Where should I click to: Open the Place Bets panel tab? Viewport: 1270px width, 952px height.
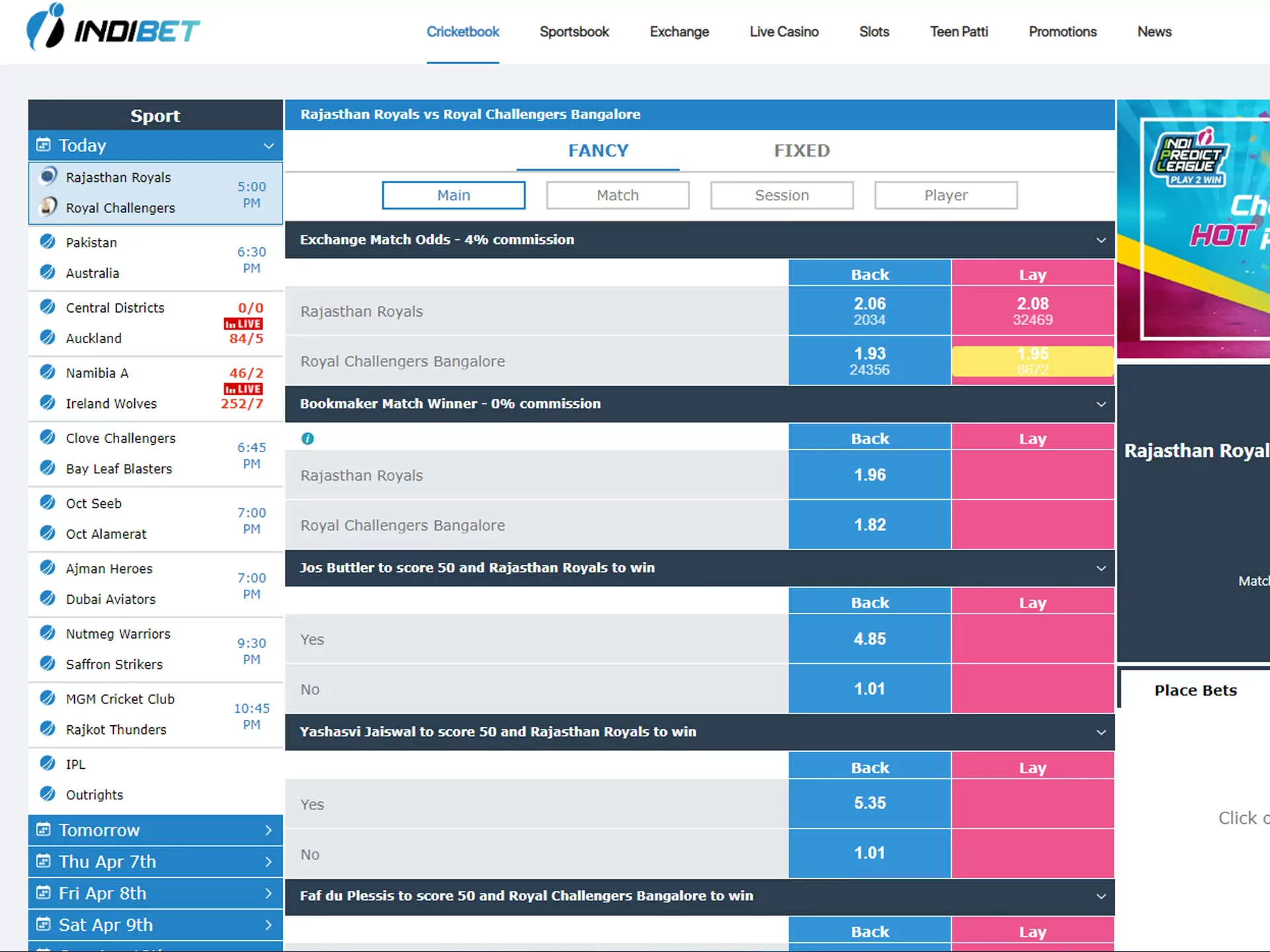click(x=1195, y=690)
